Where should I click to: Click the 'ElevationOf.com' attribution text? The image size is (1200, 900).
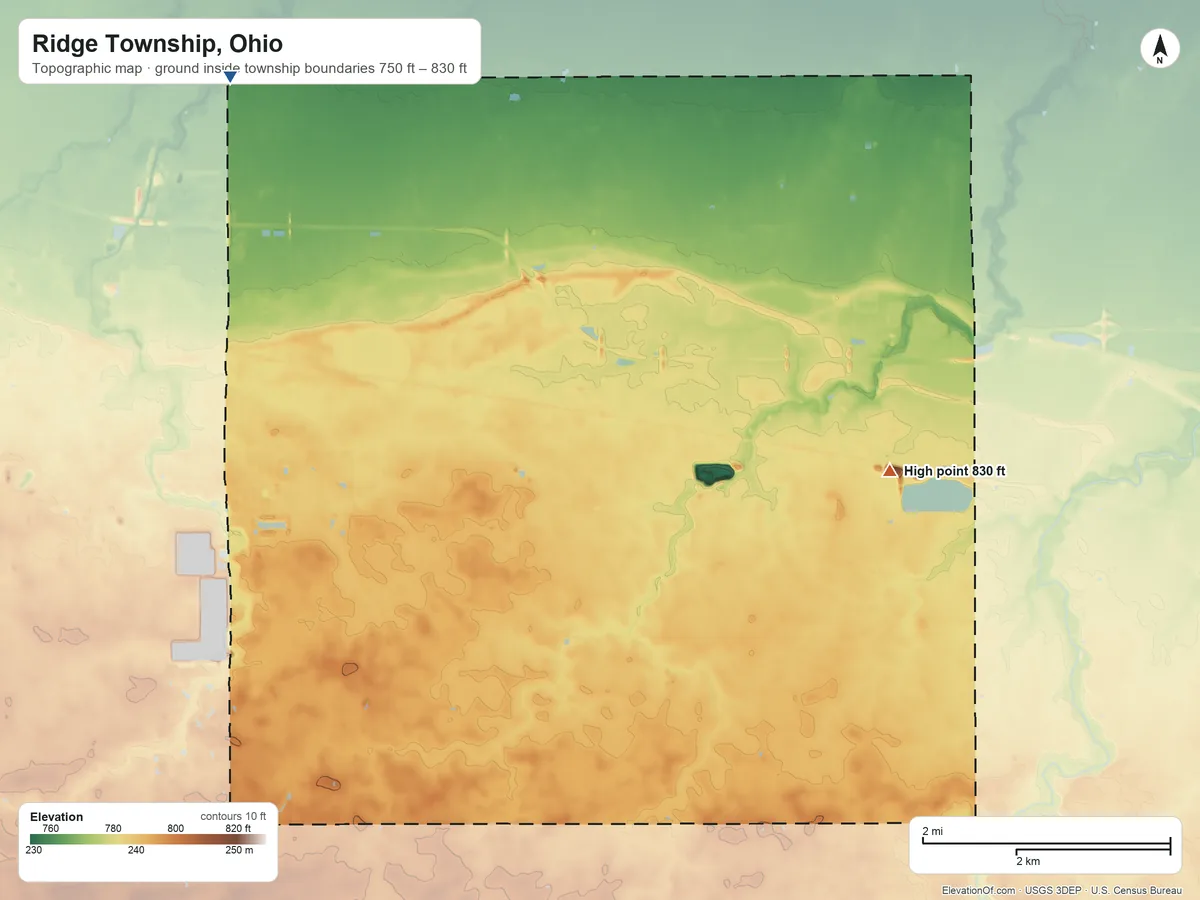click(979, 890)
